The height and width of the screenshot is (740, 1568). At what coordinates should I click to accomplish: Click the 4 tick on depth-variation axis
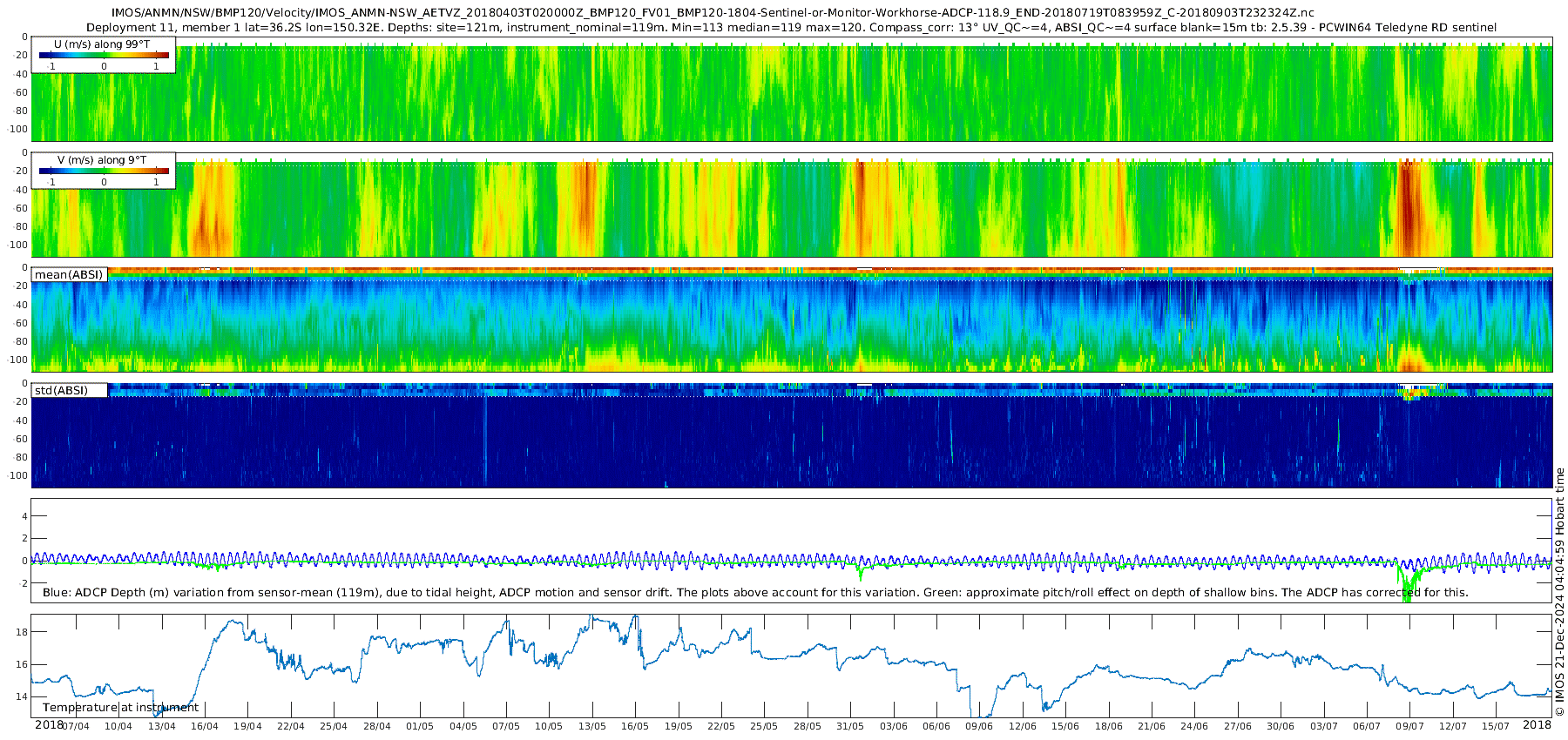pos(24,516)
